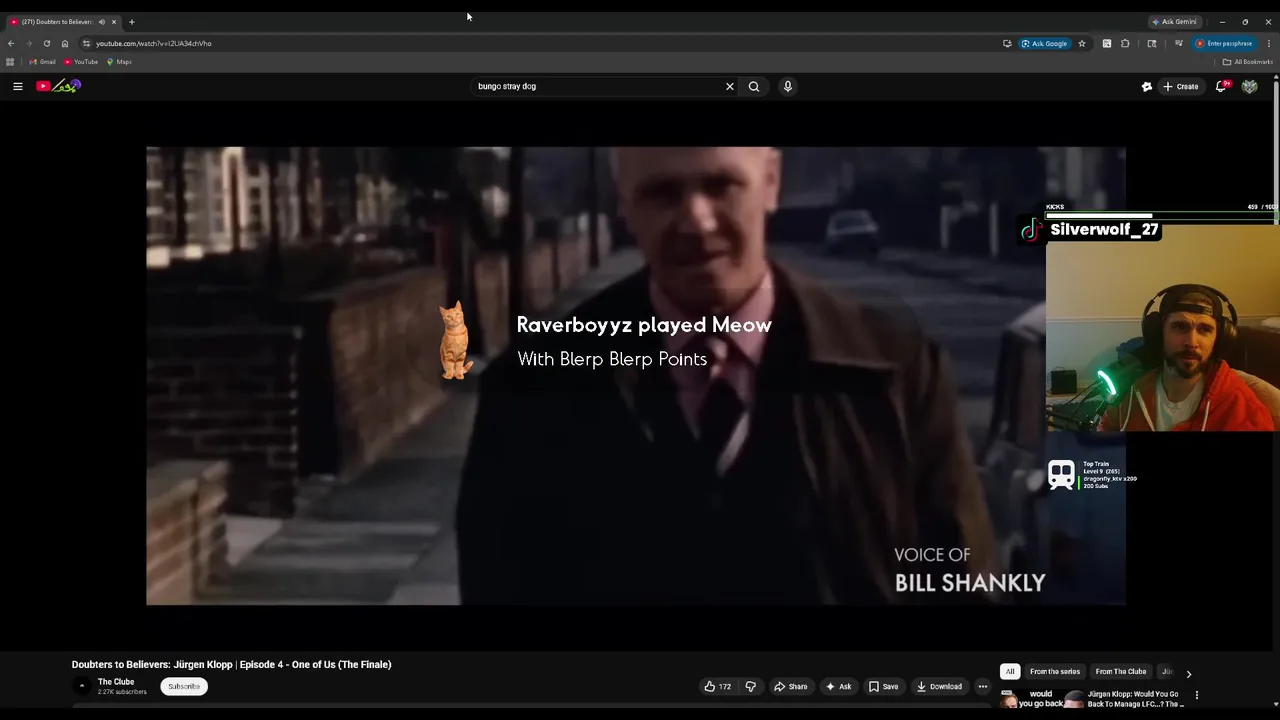Open the tab search toolbar icon

pyautogui.click(x=1152, y=44)
